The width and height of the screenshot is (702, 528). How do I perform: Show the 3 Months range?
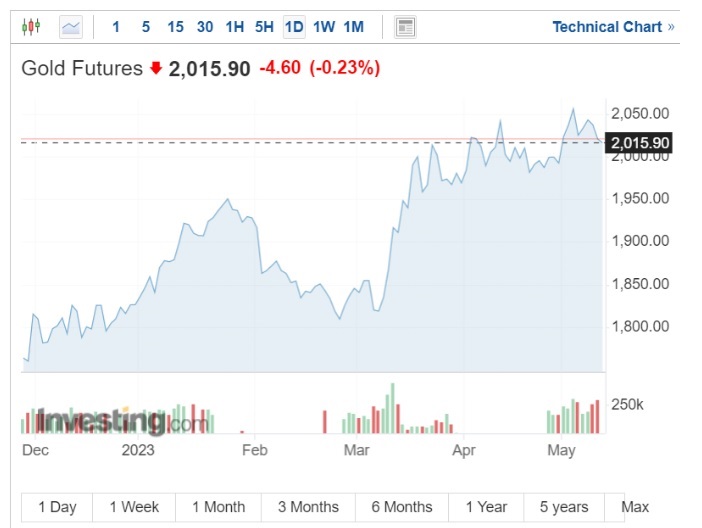tap(308, 507)
